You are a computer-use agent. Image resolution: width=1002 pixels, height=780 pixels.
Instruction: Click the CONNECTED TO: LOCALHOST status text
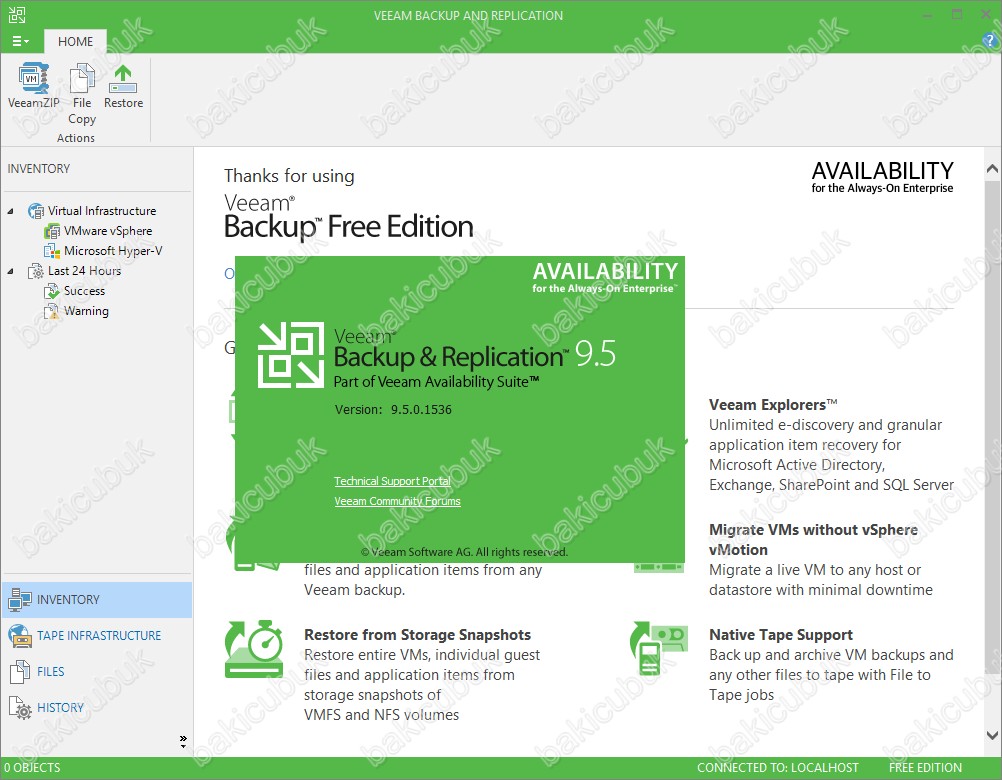click(778, 768)
